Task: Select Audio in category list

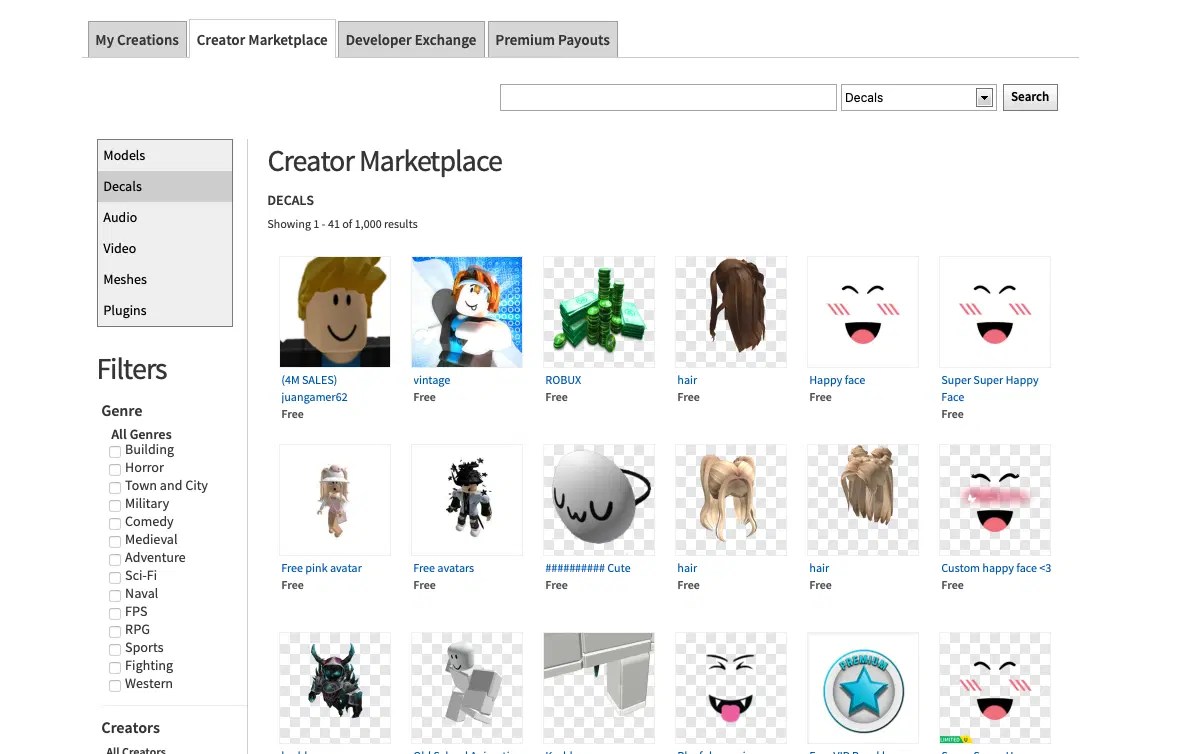Action: (x=165, y=217)
